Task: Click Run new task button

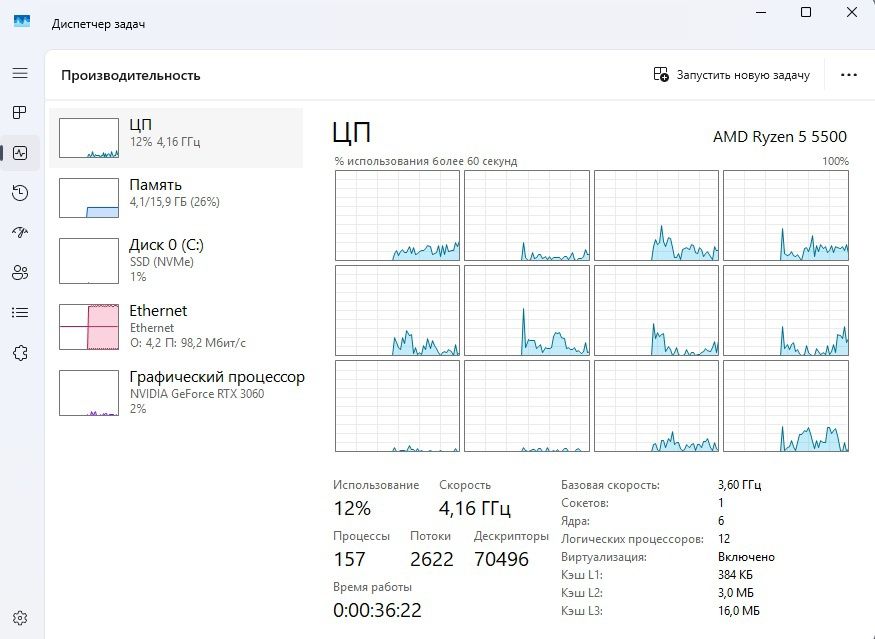Action: [732, 75]
